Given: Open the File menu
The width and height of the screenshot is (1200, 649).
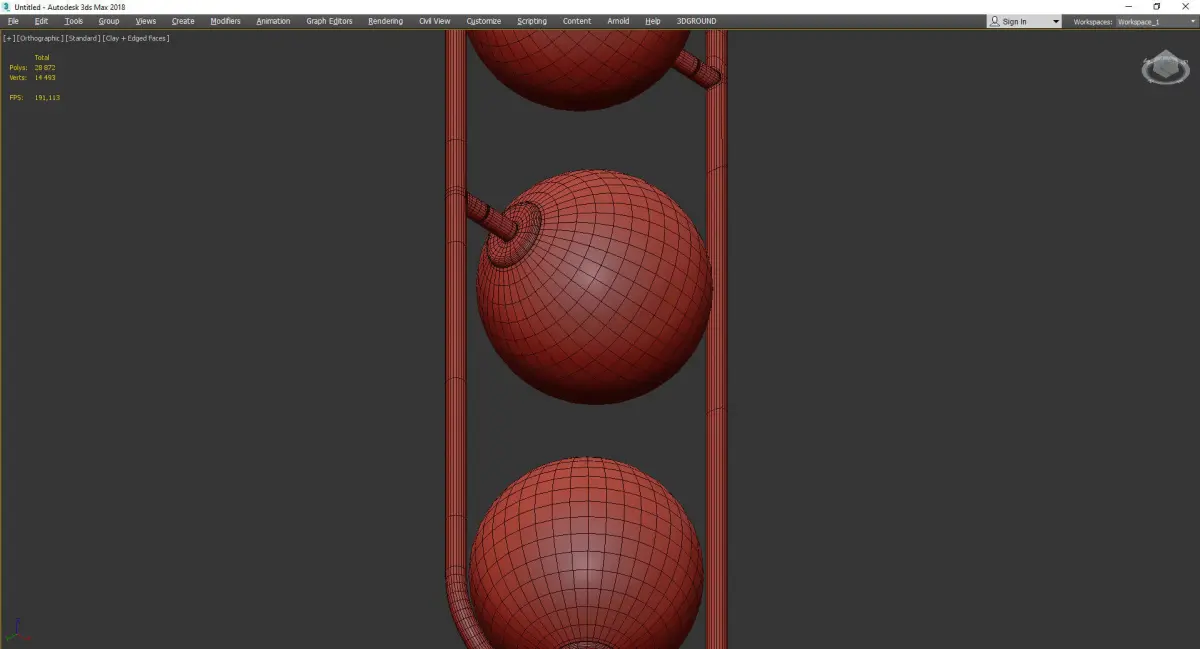Looking at the screenshot, I should (13, 21).
